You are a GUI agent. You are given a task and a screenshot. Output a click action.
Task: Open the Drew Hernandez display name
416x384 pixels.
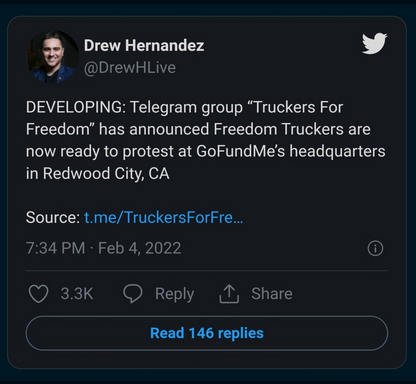point(144,45)
